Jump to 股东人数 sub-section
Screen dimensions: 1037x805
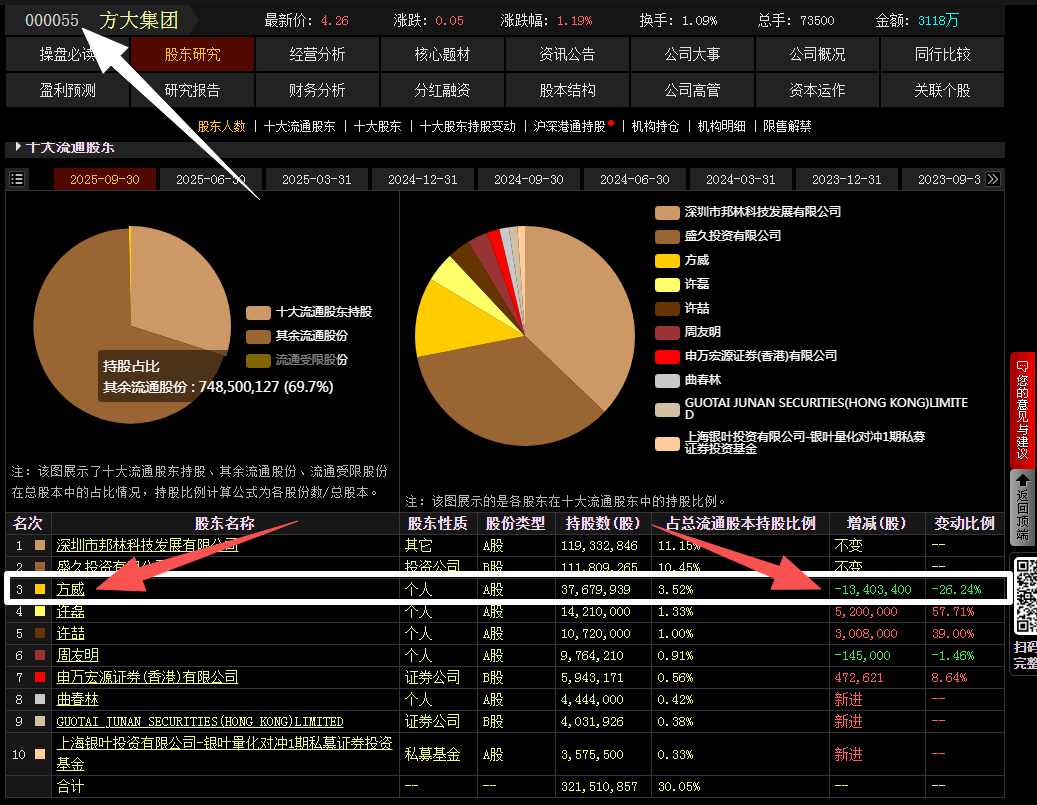[x=222, y=126]
